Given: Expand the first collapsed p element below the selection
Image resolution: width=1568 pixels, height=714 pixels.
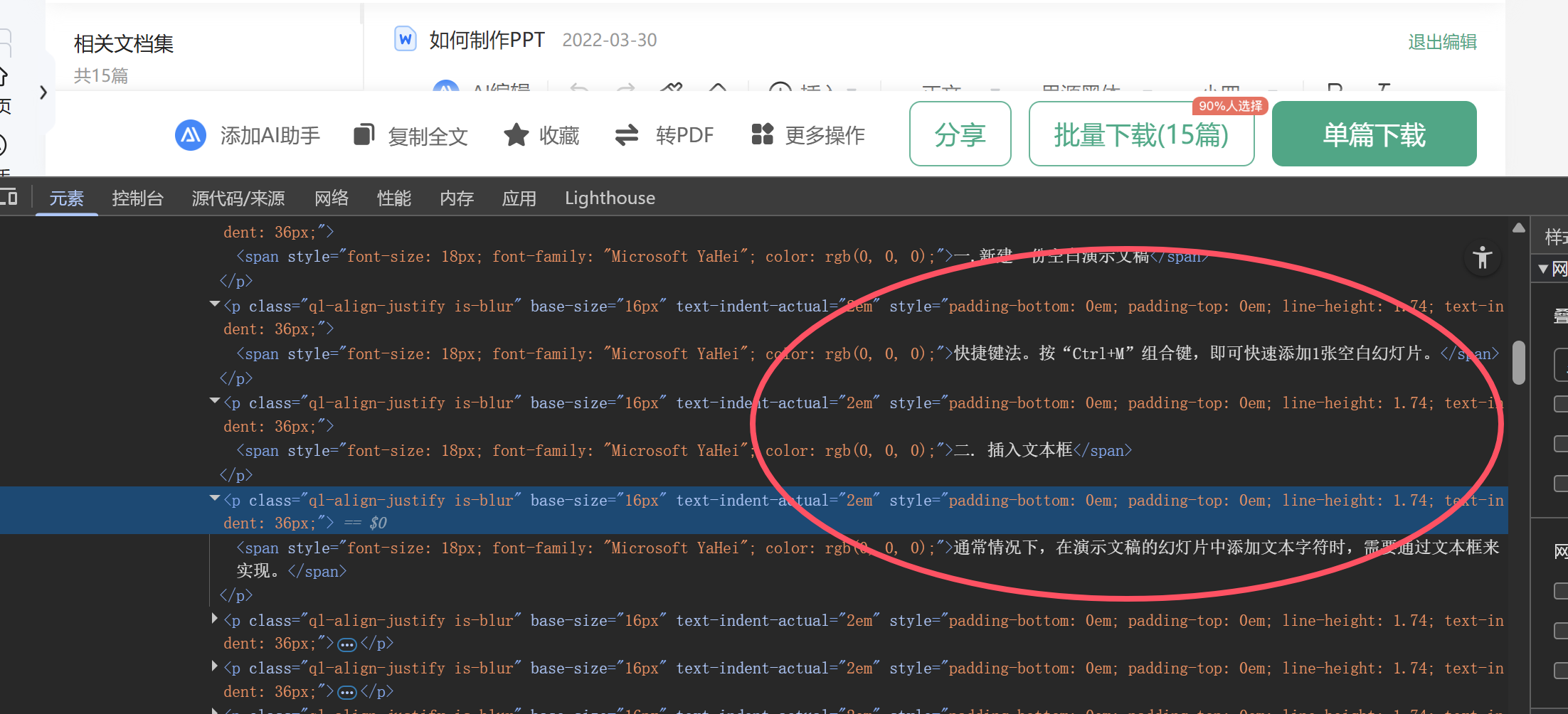Looking at the screenshot, I should (x=214, y=619).
